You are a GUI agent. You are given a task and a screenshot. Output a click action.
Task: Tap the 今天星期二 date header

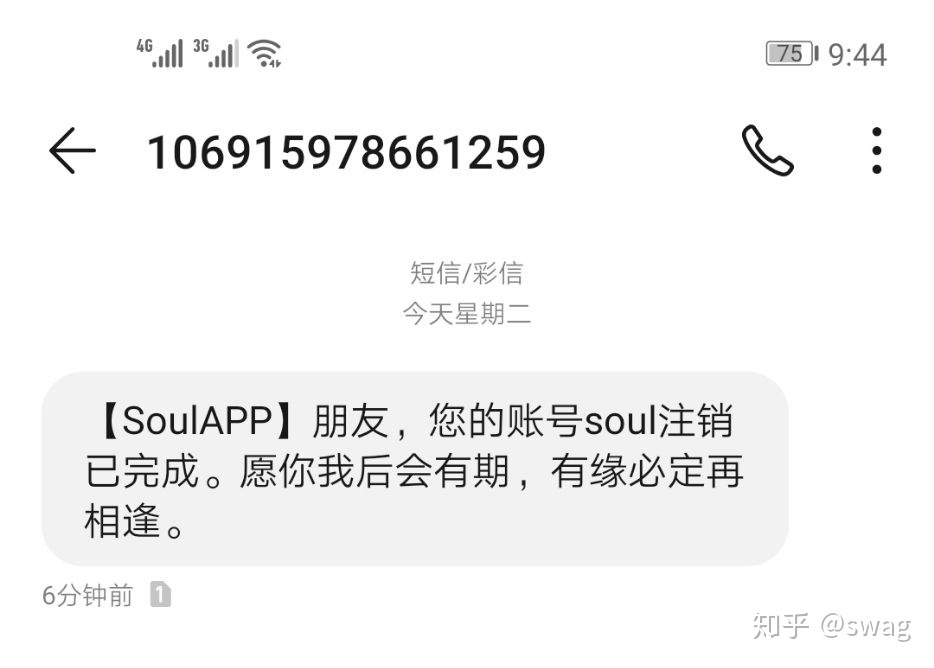coord(466,313)
